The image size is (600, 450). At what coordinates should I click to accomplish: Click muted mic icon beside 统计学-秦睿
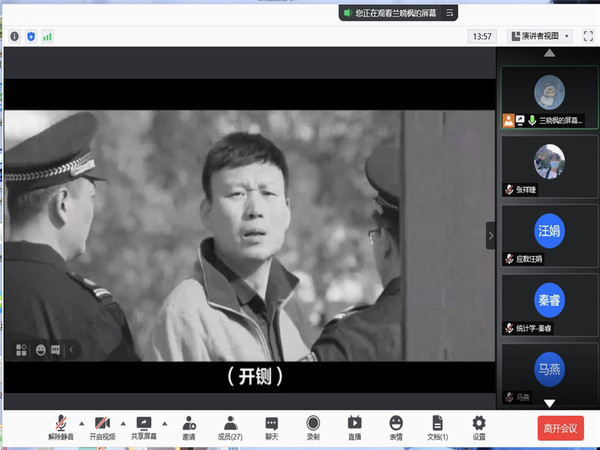[x=509, y=328]
